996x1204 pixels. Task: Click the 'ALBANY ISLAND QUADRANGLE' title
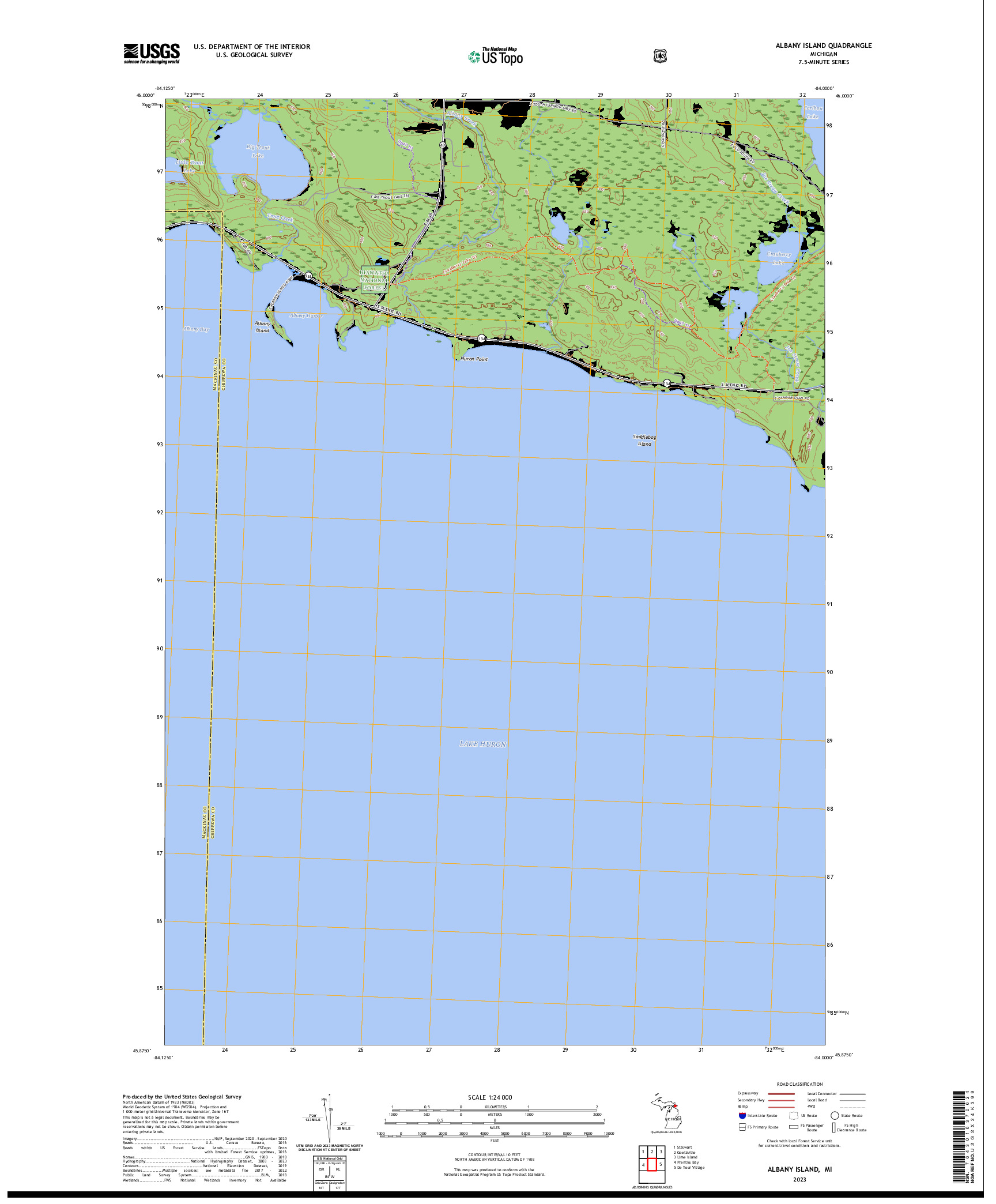pos(824,46)
